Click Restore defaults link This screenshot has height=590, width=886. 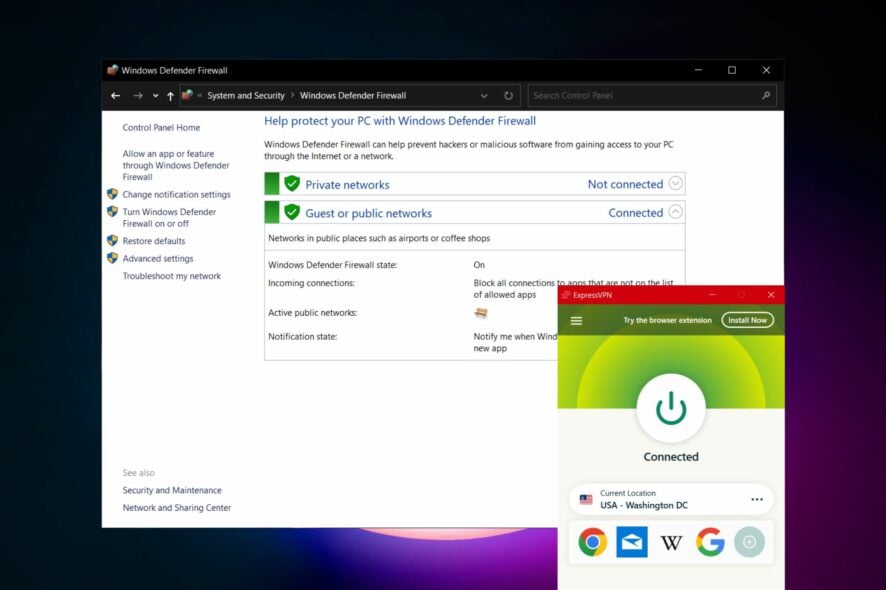[x=154, y=241]
